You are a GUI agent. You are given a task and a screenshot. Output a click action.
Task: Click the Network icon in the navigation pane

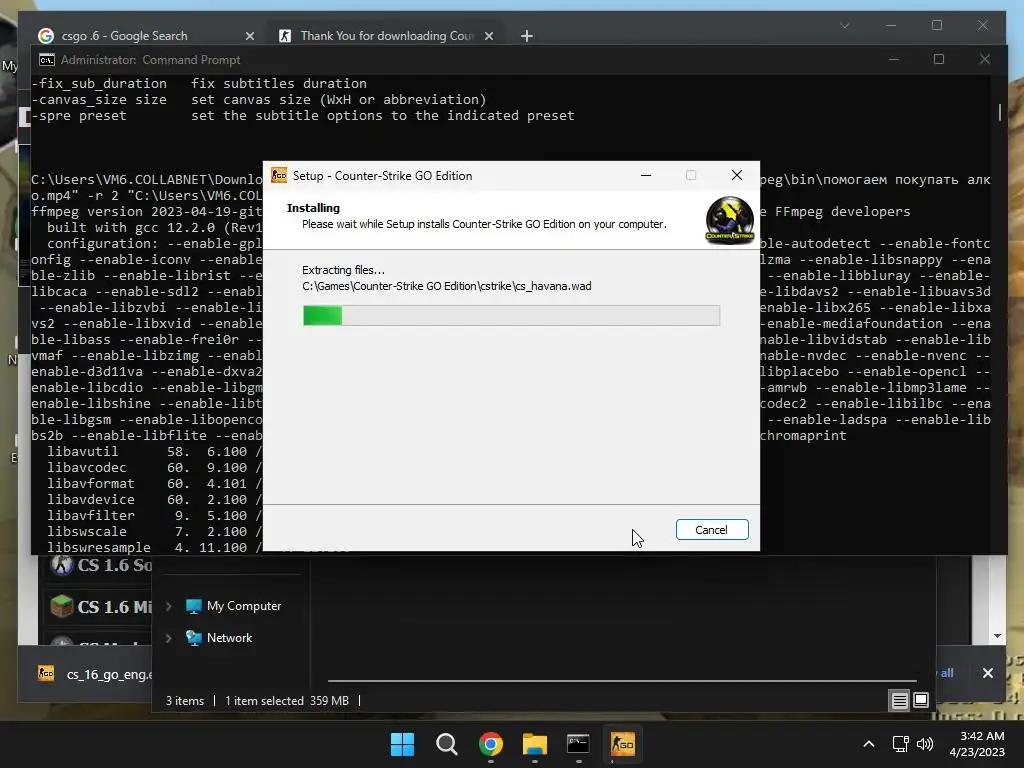(x=193, y=637)
